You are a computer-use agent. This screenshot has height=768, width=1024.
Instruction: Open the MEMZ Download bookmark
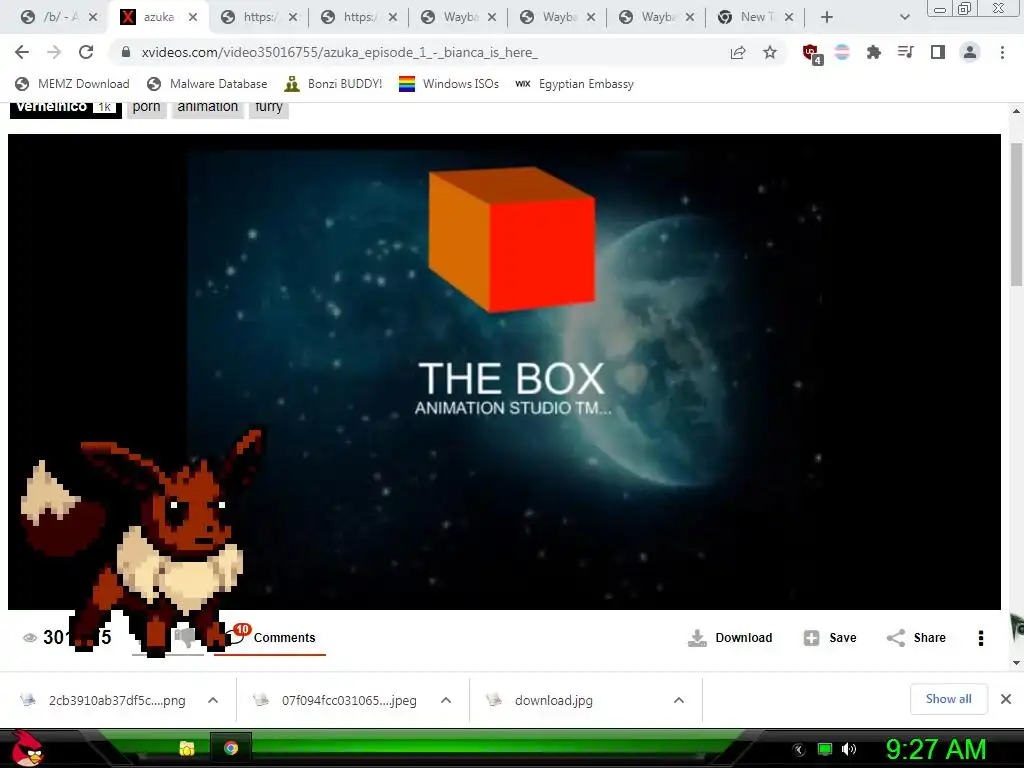72,84
